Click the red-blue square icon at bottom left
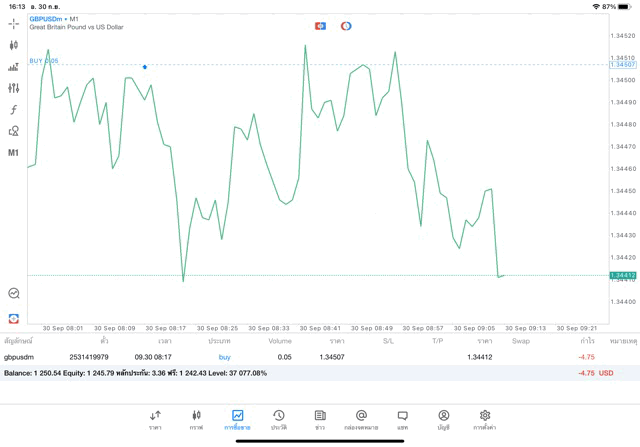This screenshot has width=640, height=447. point(13,318)
